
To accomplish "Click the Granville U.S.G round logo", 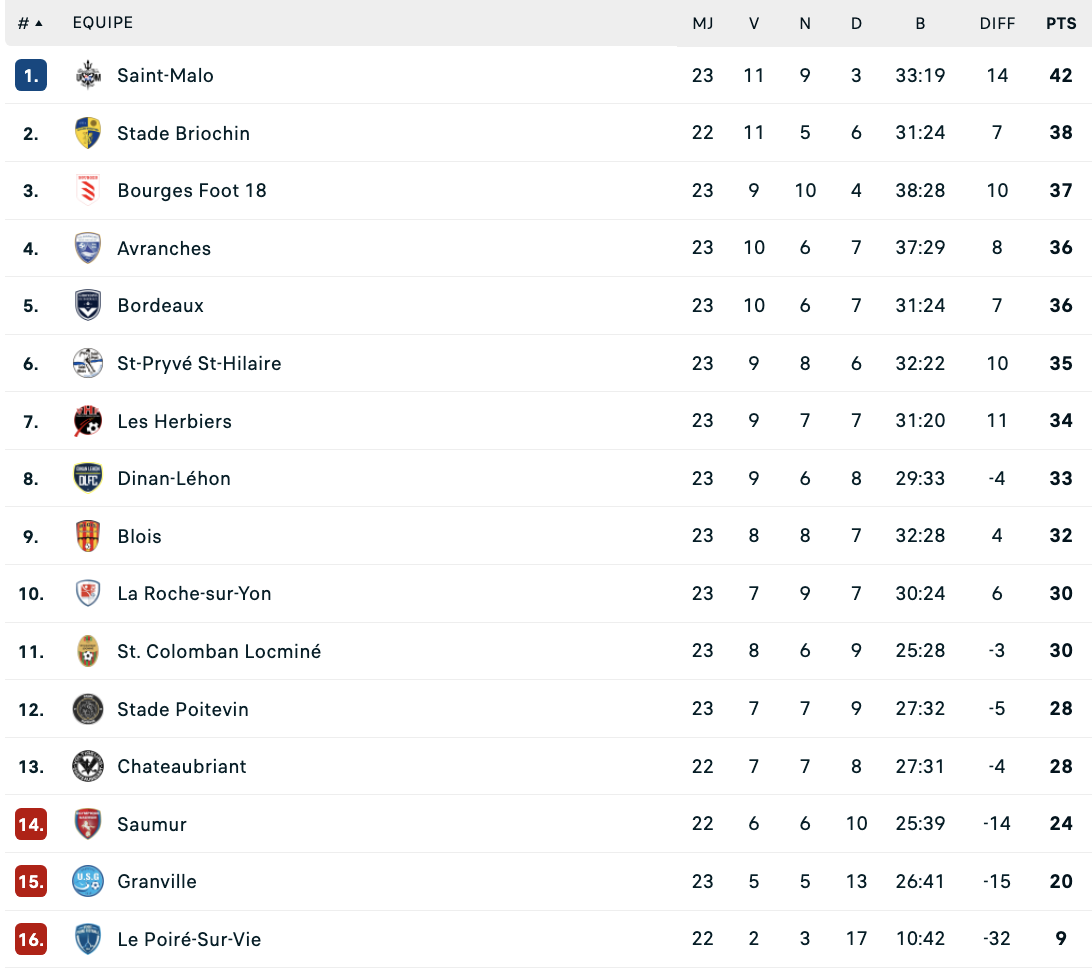I will tap(88, 881).
